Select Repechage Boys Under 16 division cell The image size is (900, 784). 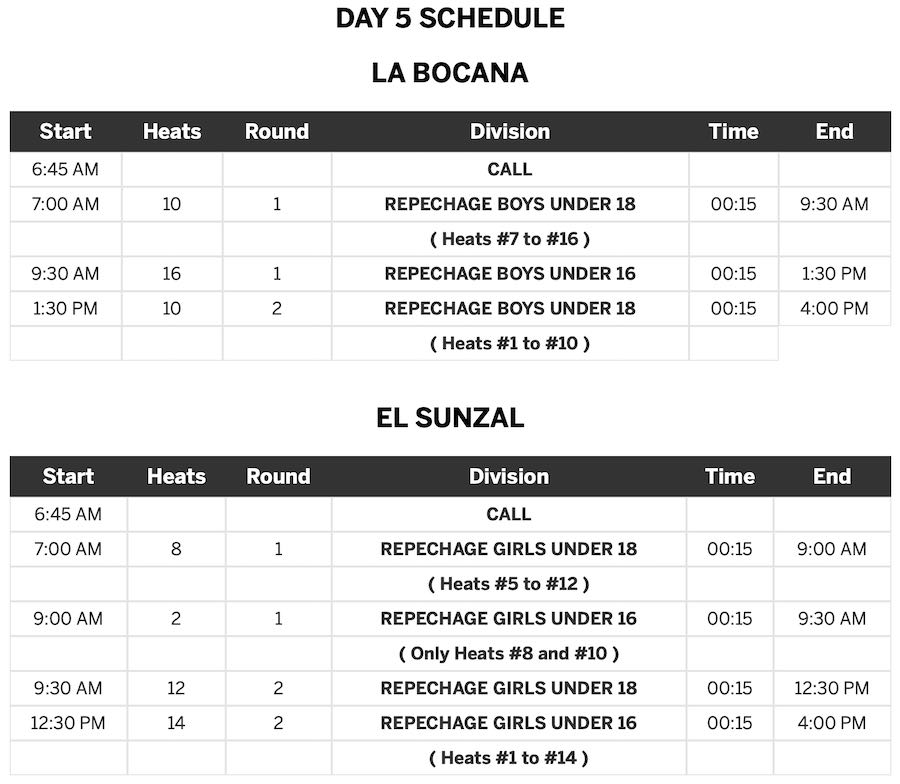(510, 274)
